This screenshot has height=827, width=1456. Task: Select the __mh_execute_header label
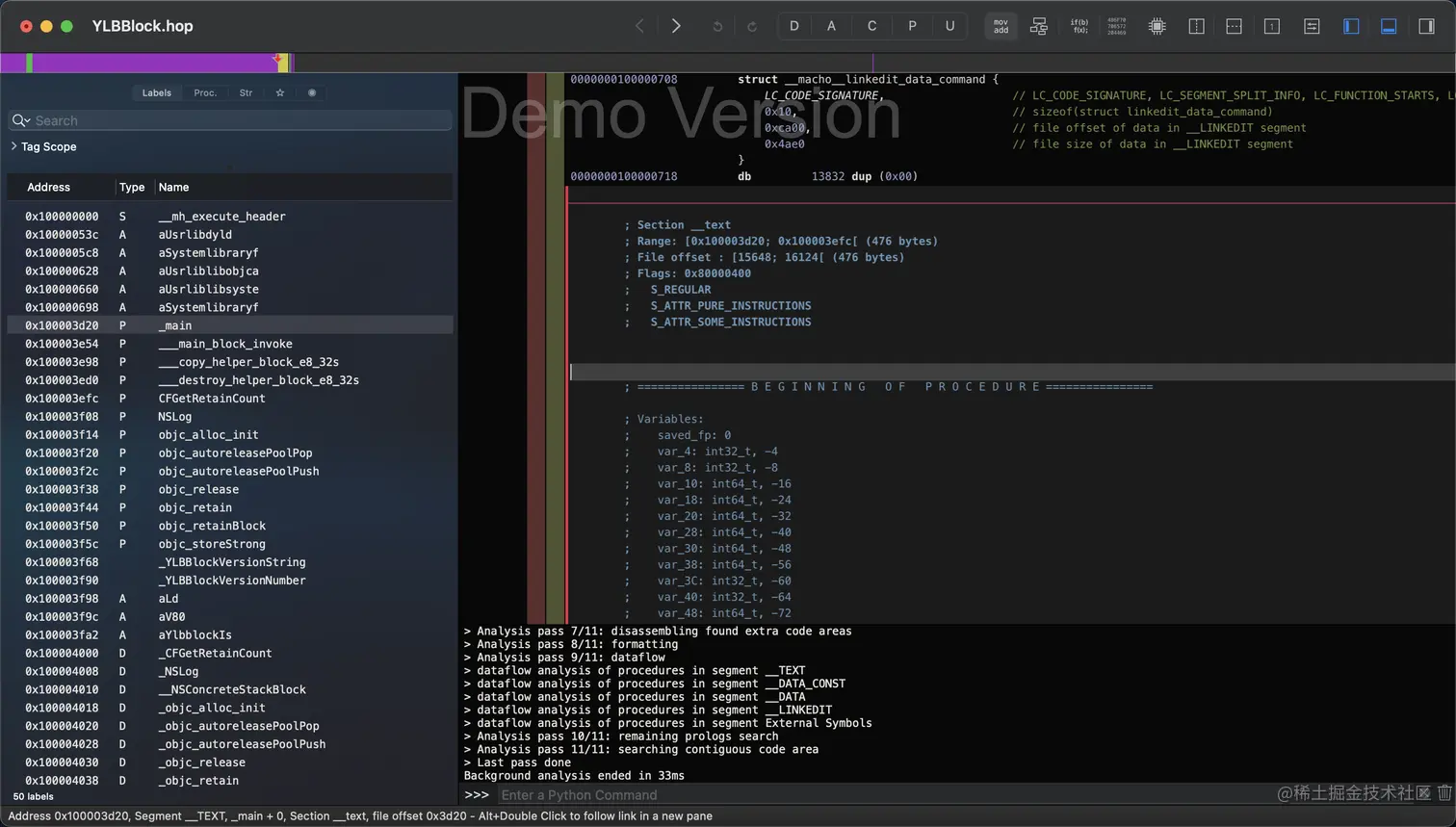(230, 217)
